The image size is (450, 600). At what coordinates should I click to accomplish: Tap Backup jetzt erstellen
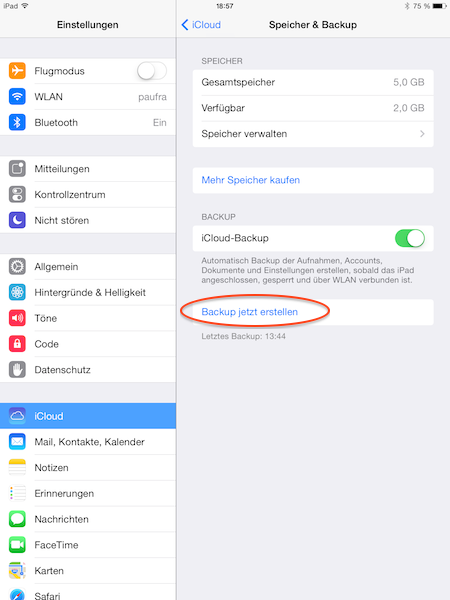249,312
